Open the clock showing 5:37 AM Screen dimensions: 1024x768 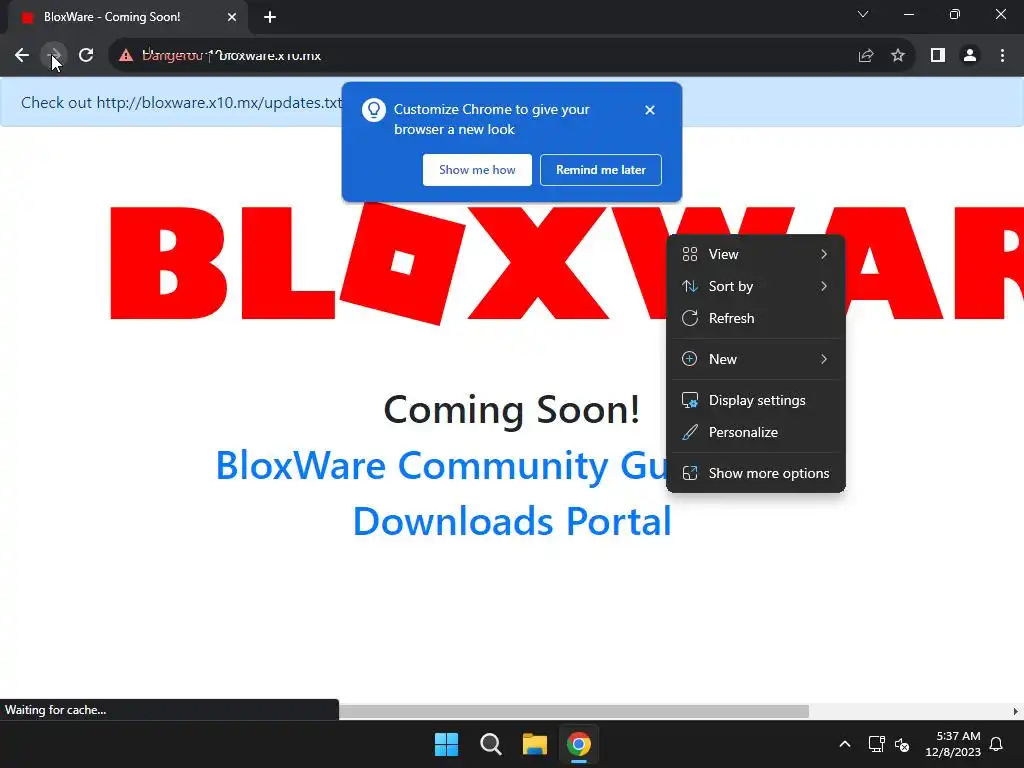click(953, 744)
